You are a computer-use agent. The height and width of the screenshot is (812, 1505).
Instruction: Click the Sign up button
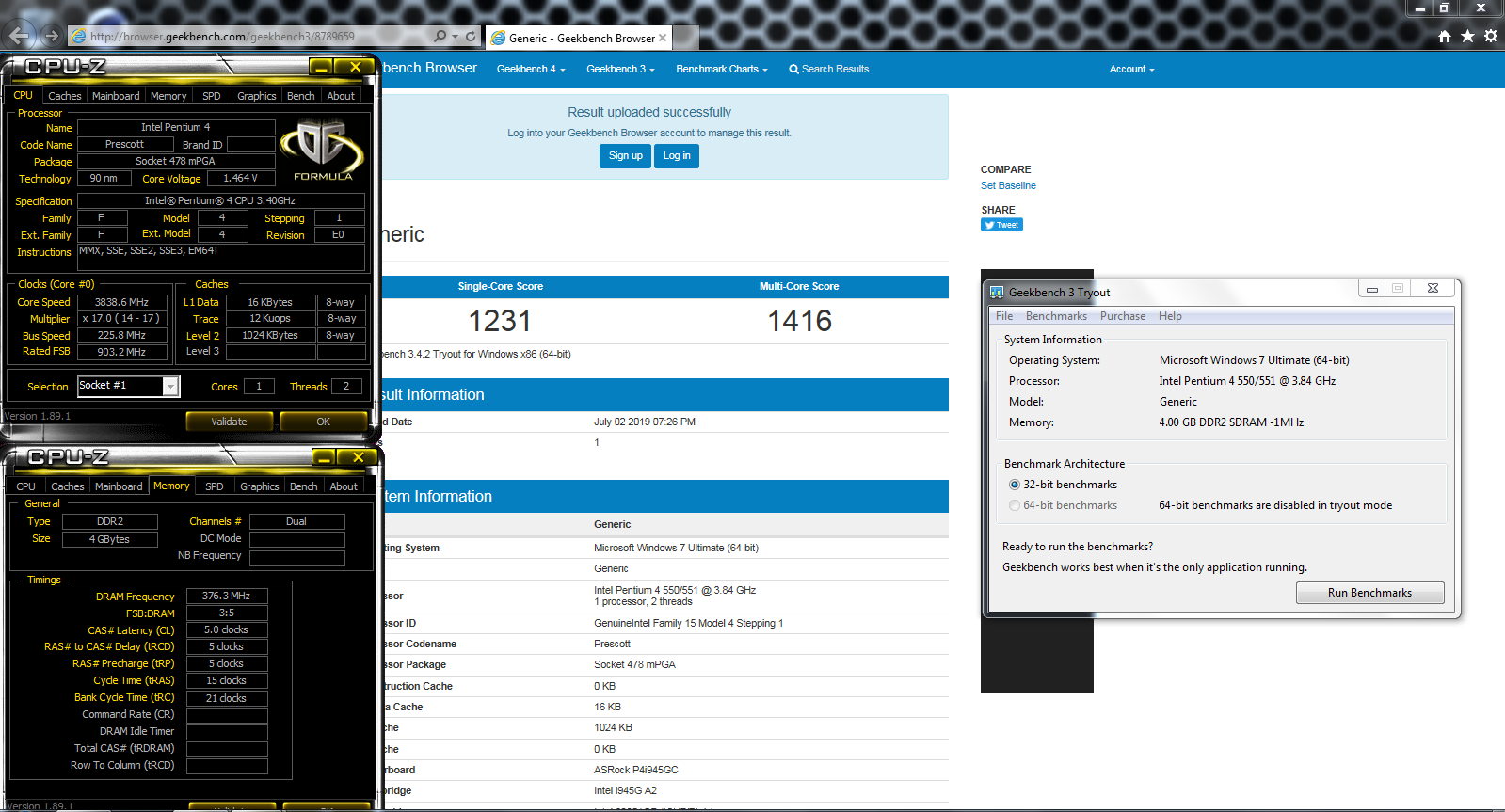(625, 156)
